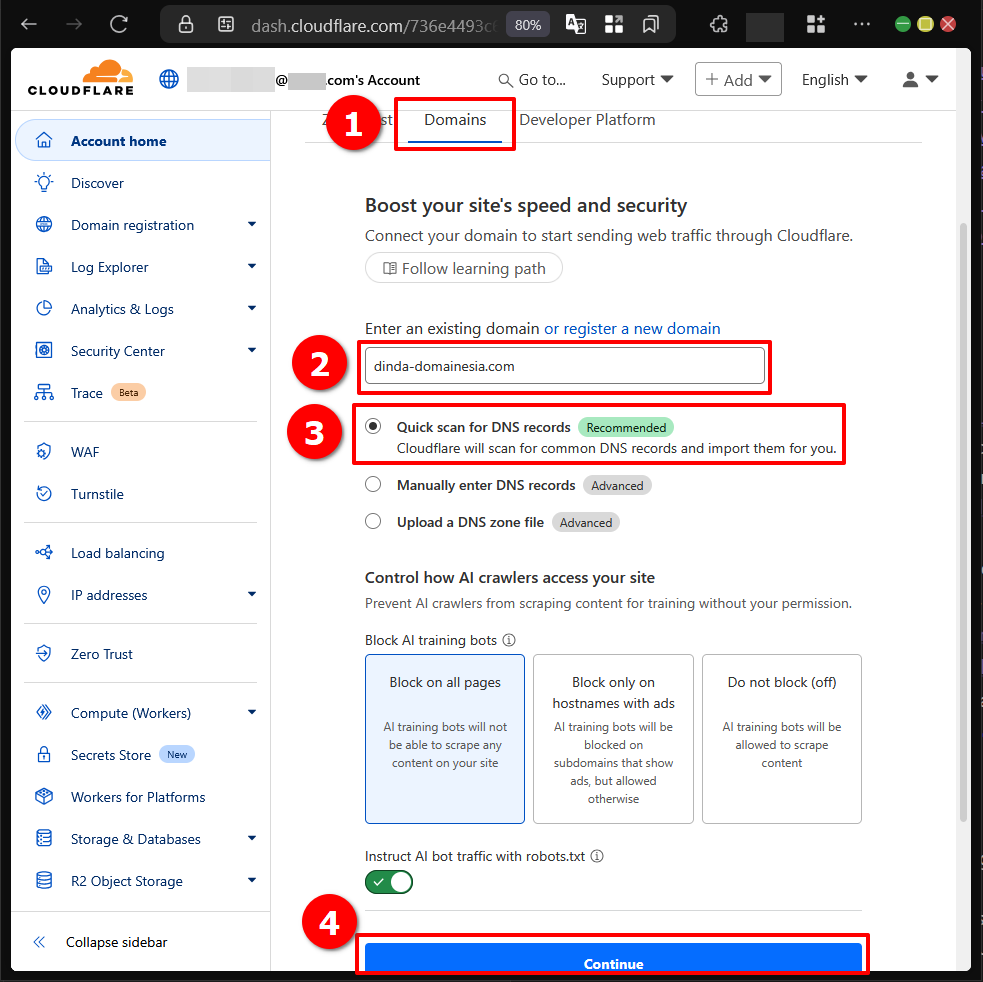Open the Support dropdown
983x982 pixels.
tap(637, 80)
